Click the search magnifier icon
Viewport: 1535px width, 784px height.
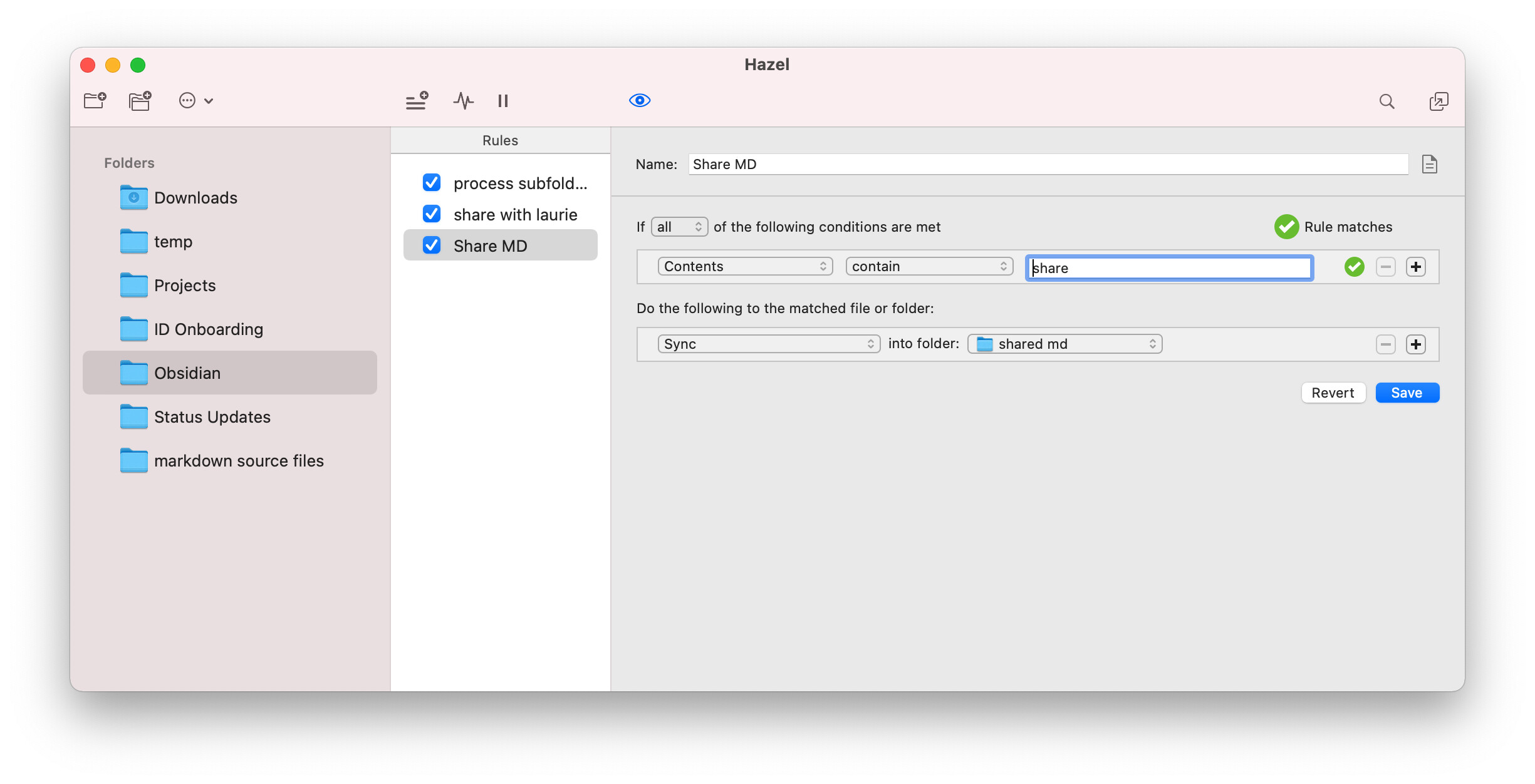click(1387, 101)
